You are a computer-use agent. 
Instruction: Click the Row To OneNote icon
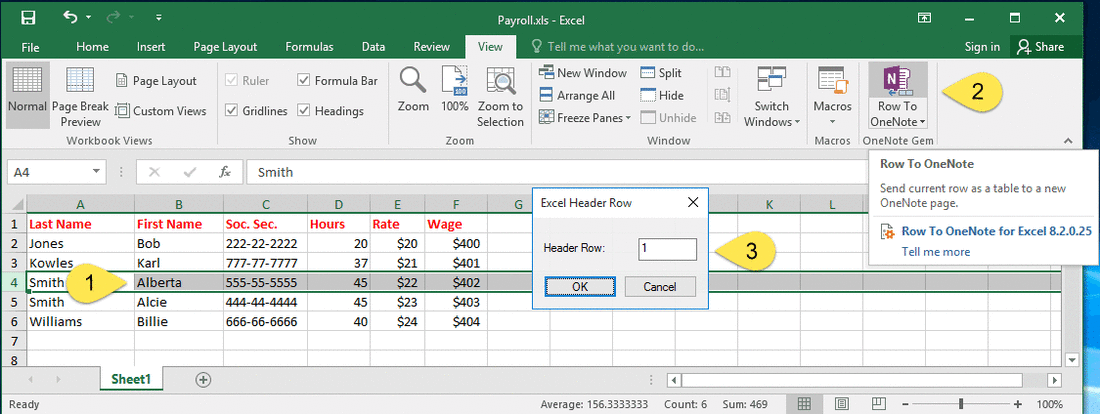point(898,80)
